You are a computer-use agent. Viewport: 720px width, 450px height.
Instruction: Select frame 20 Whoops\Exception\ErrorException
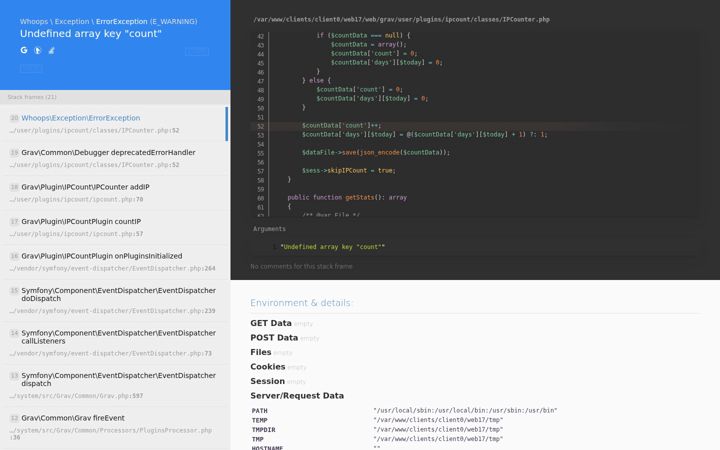[113, 124]
